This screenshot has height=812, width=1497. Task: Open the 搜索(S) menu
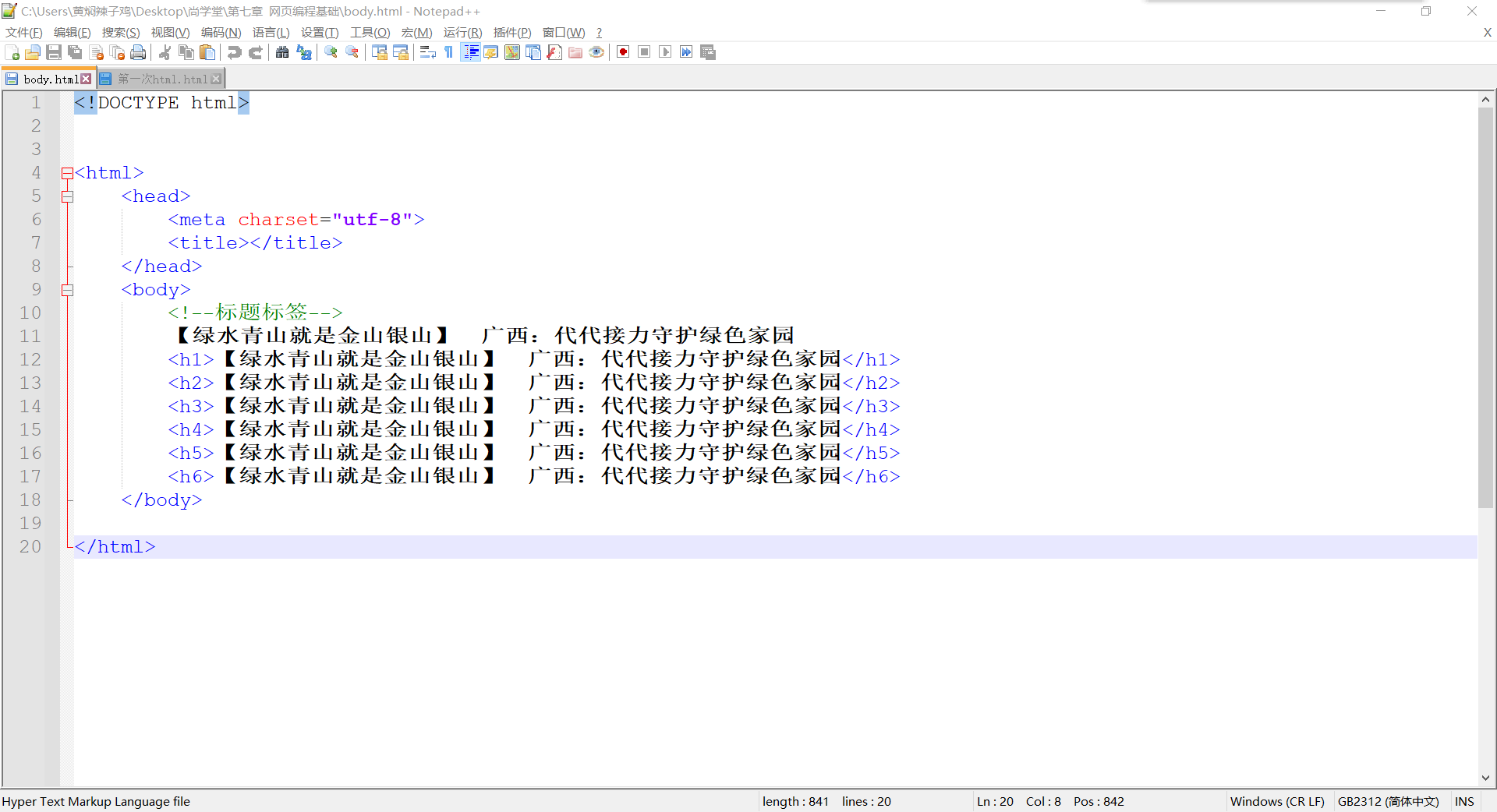pyautogui.click(x=121, y=32)
